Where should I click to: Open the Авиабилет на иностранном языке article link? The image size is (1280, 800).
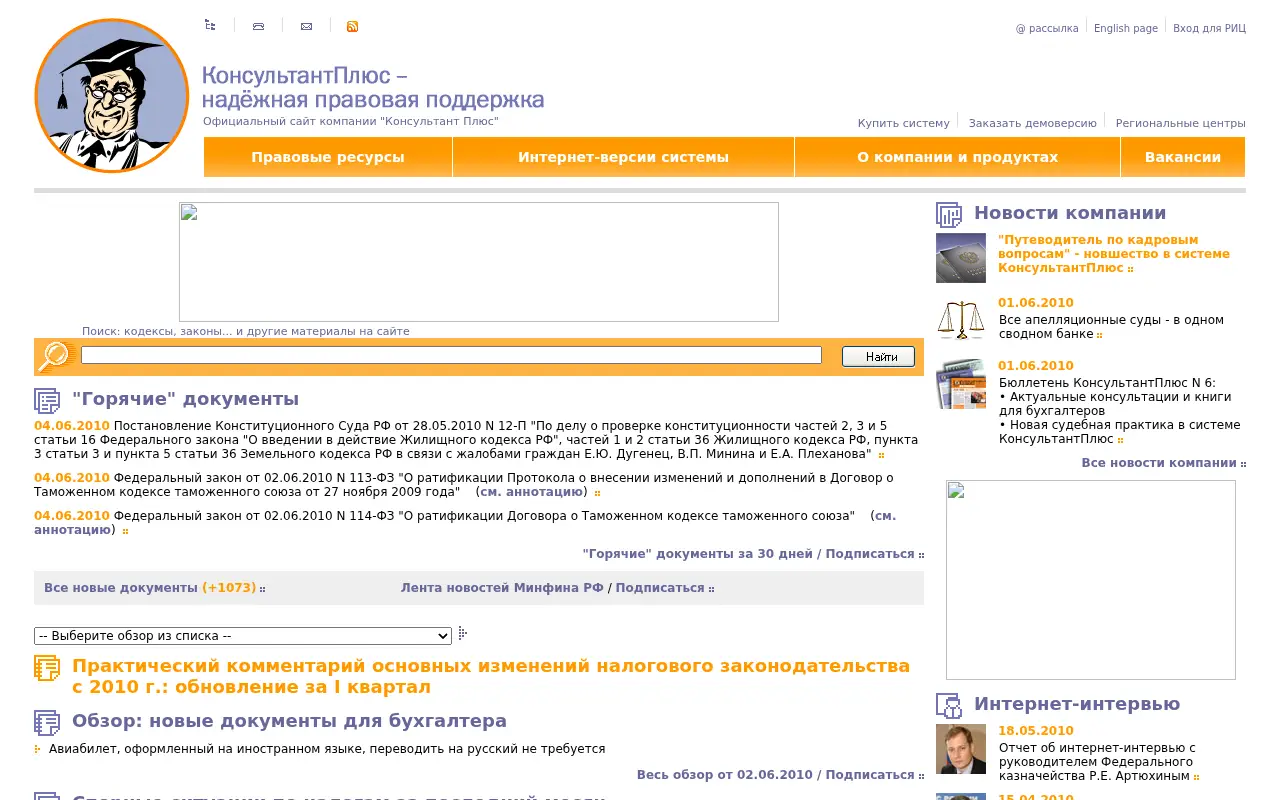(x=327, y=749)
